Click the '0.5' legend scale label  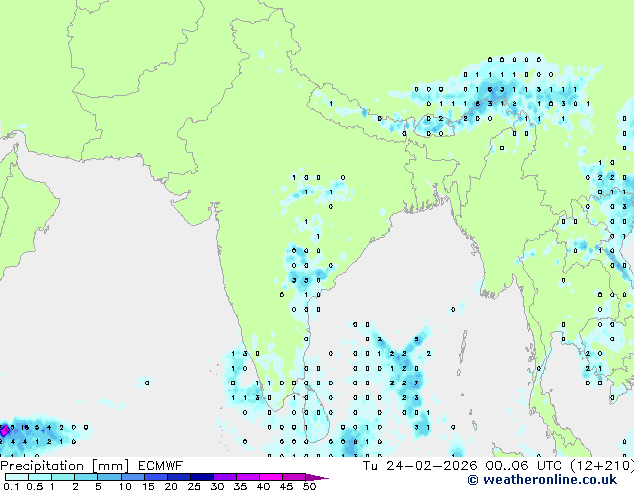click(x=34, y=486)
